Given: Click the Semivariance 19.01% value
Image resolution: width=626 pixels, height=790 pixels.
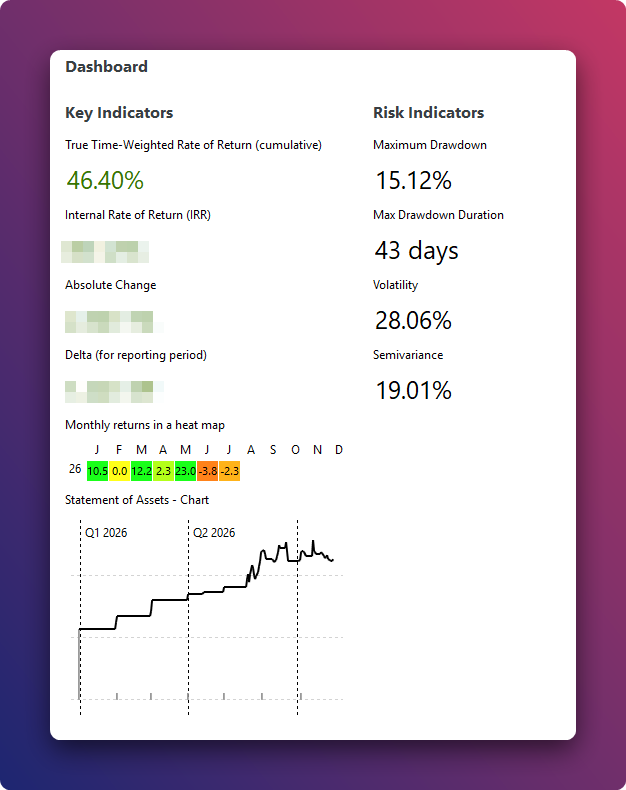Looking at the screenshot, I should pos(413,390).
